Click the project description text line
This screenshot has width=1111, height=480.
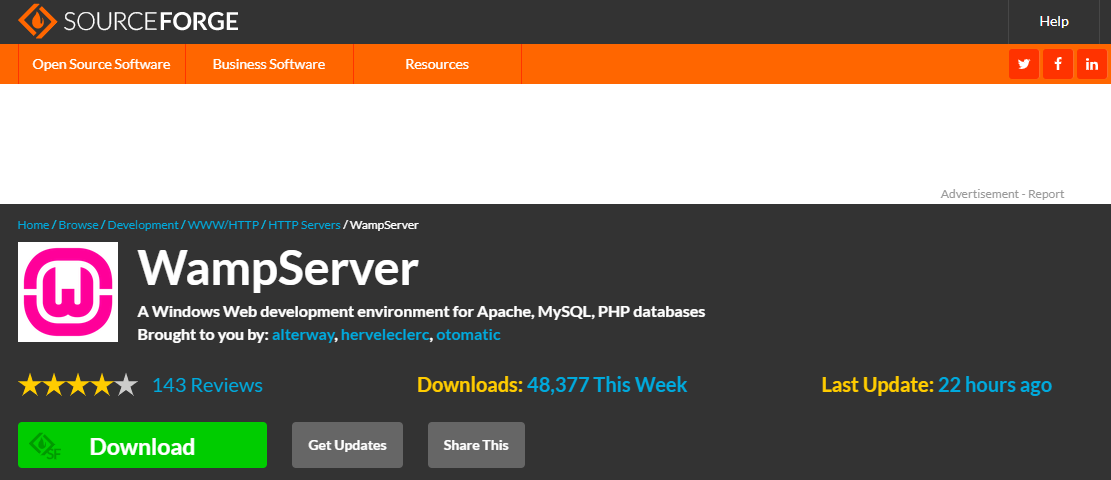point(421,312)
